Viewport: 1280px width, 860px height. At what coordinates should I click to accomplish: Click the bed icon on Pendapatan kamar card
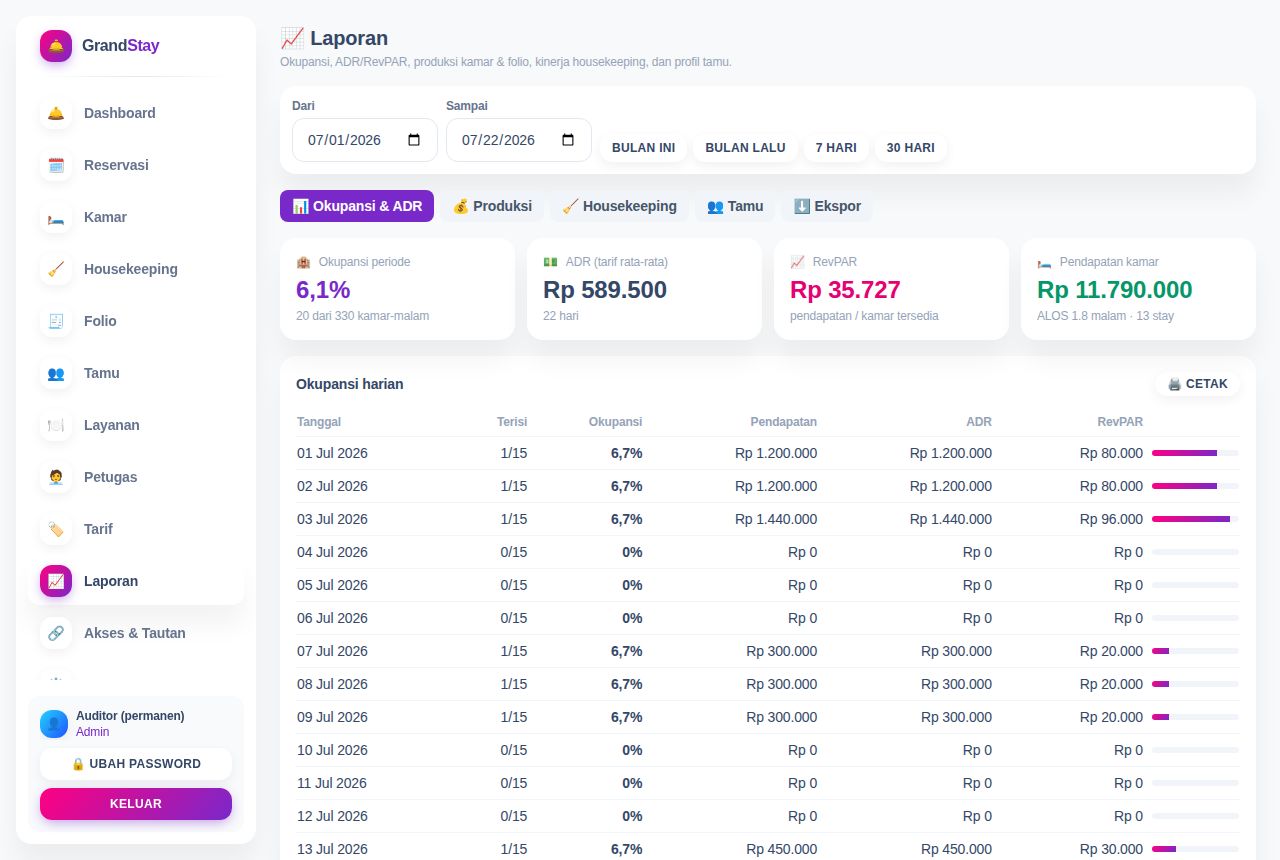[x=1044, y=262]
